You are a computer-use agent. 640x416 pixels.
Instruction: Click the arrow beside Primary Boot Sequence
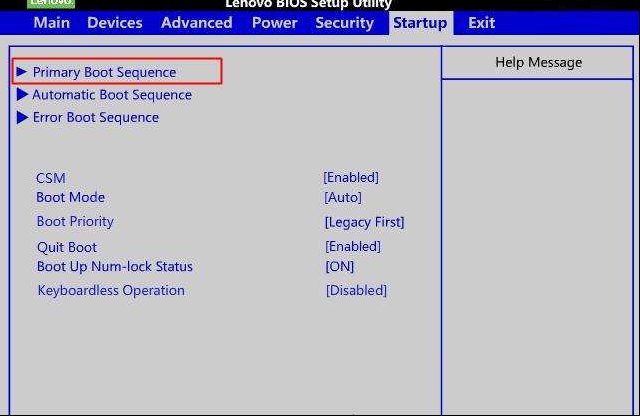click(22, 72)
